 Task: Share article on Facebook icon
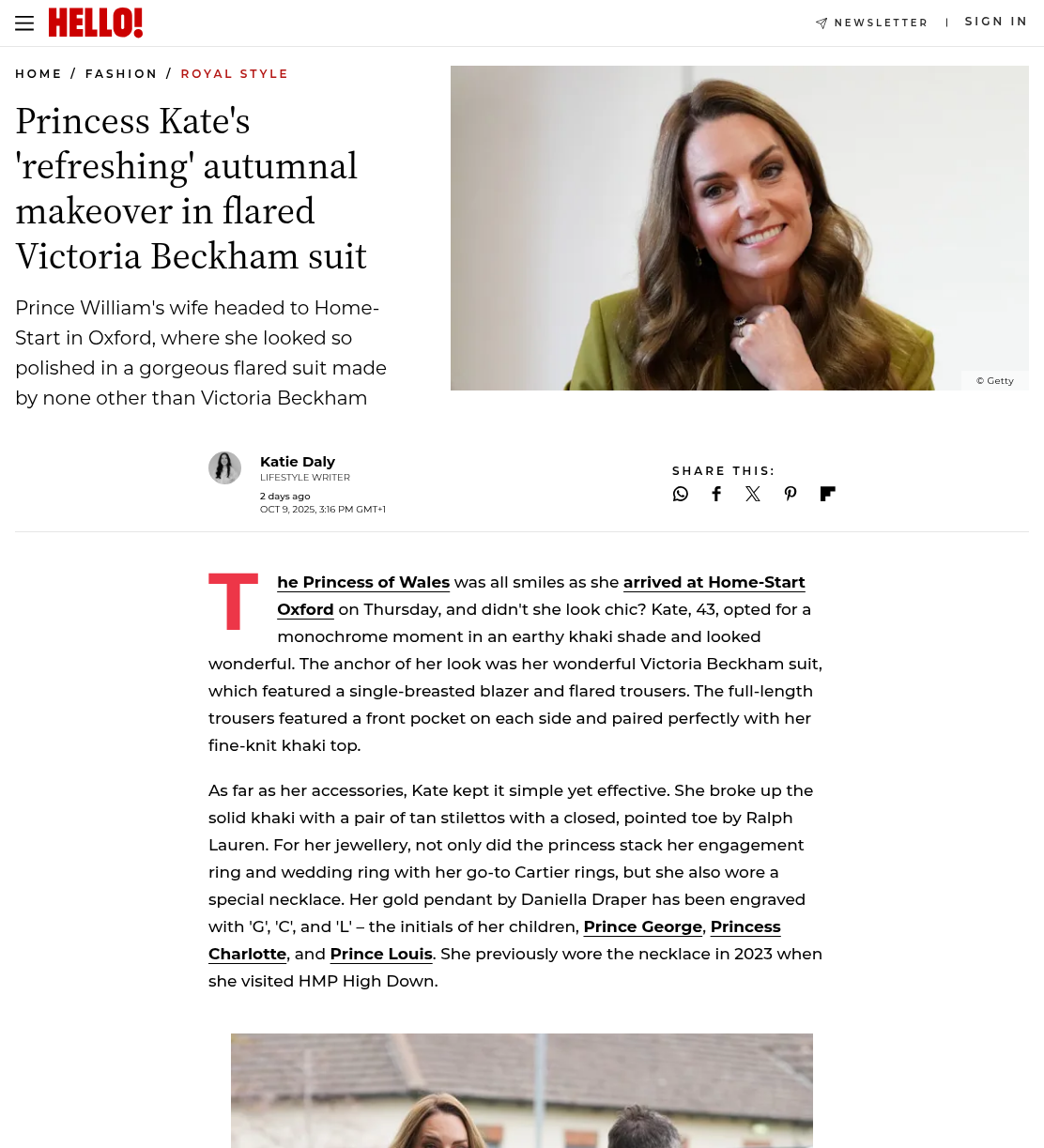pyautogui.click(x=716, y=494)
